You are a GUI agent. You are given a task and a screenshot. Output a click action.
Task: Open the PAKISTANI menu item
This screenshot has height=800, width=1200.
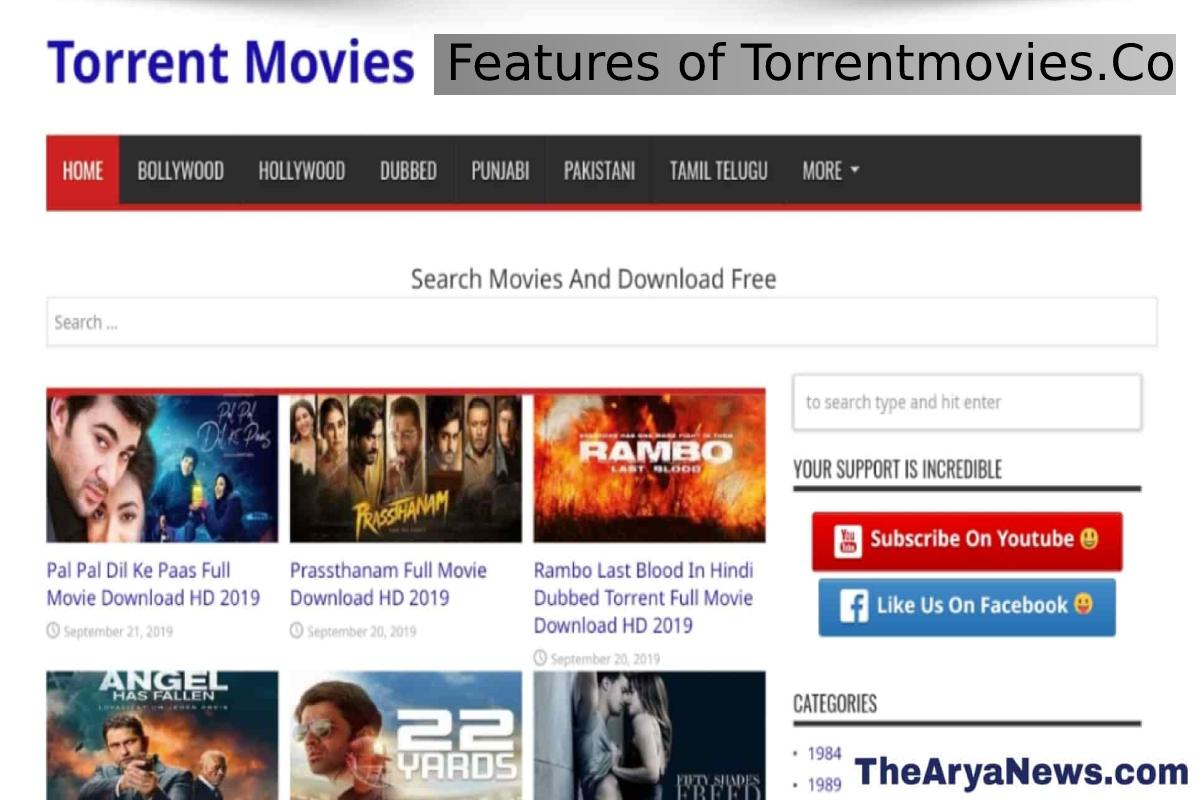coord(599,171)
